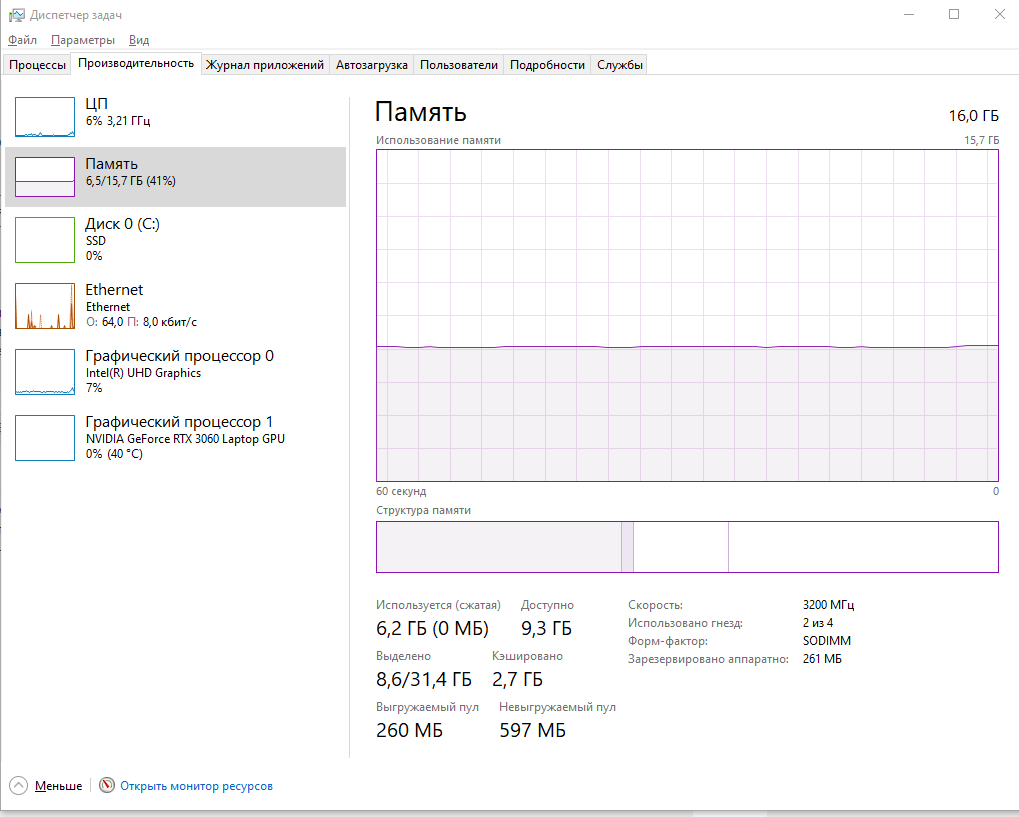
Task: Click the Task Manager title bar icon
Action: [x=16, y=15]
